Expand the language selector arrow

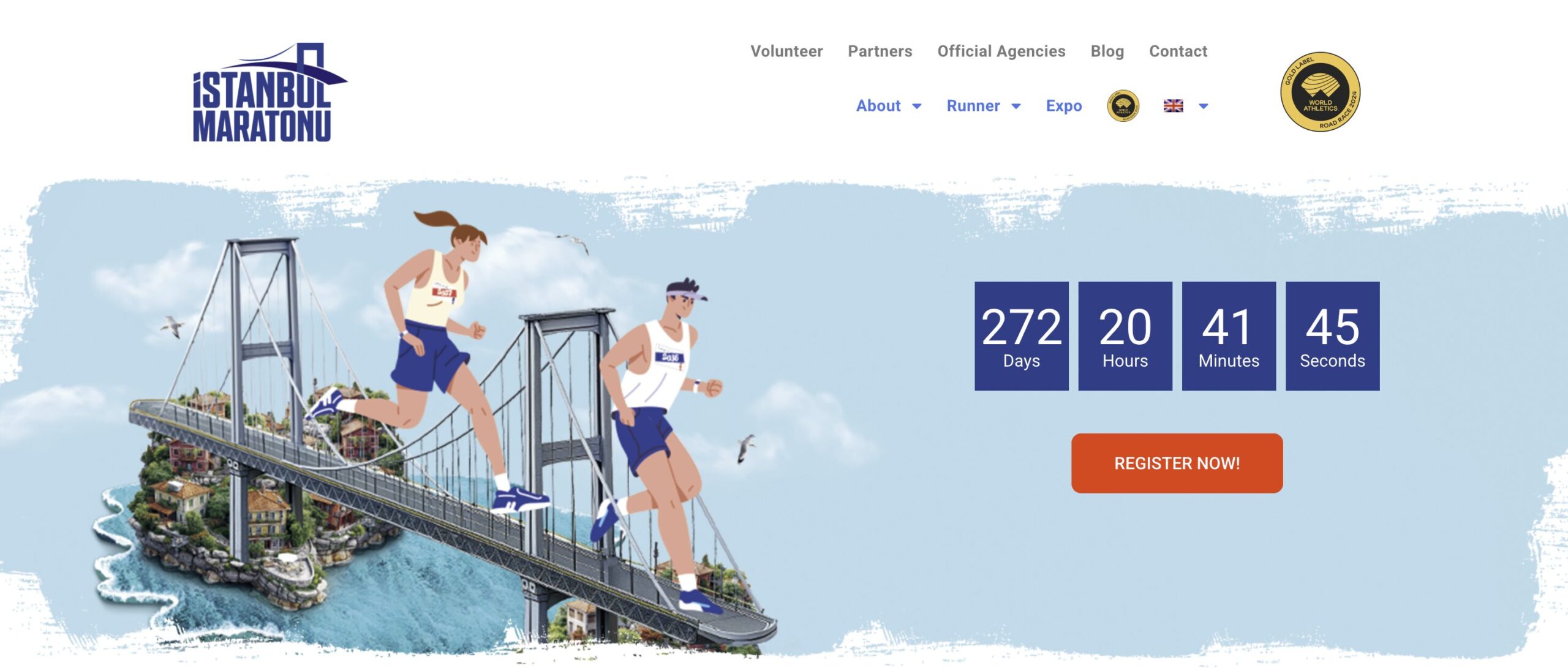click(x=1204, y=106)
